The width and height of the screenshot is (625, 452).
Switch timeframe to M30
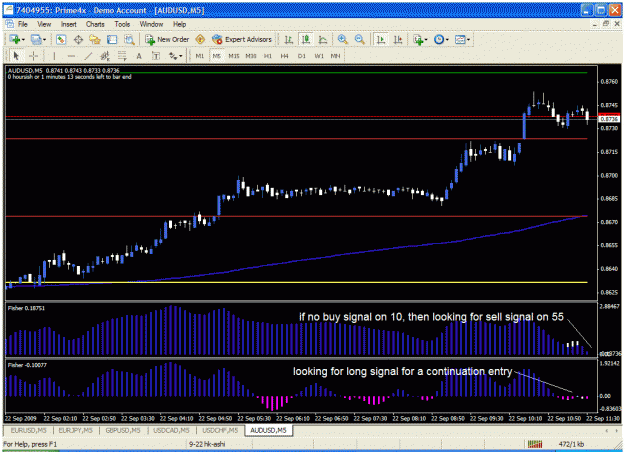pyautogui.click(x=251, y=56)
